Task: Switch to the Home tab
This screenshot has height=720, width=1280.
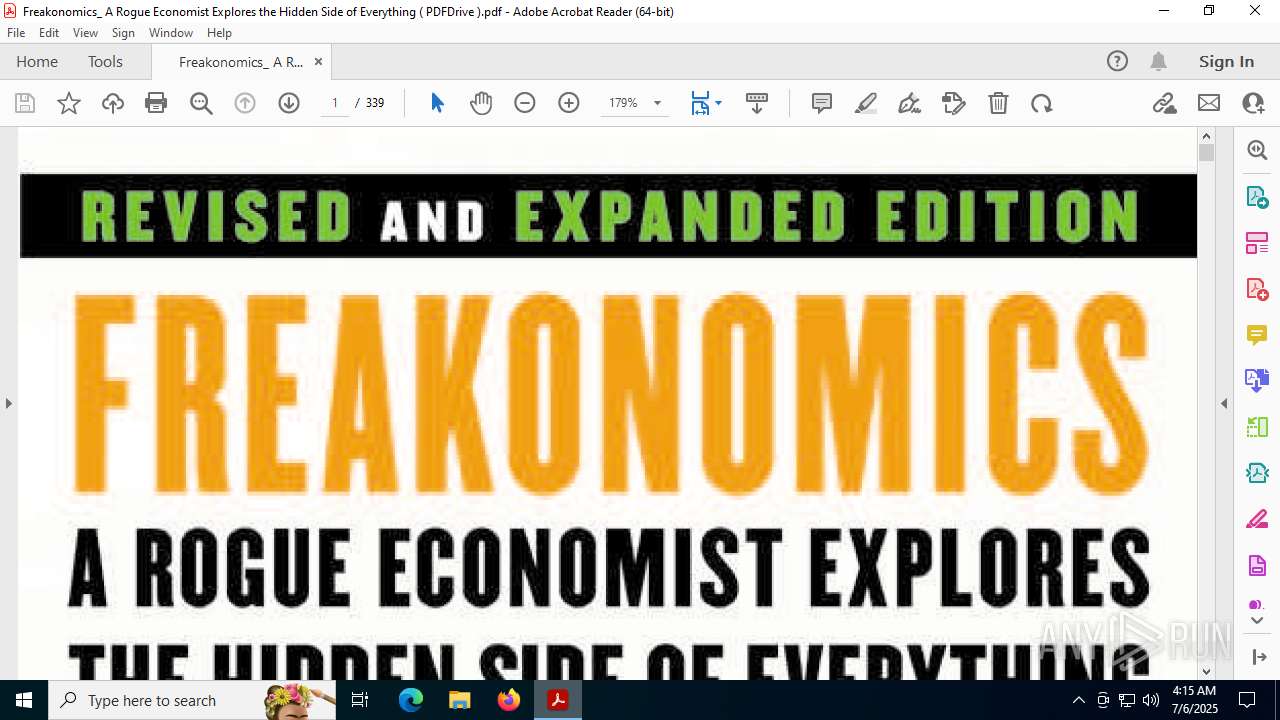Action: tap(37, 61)
